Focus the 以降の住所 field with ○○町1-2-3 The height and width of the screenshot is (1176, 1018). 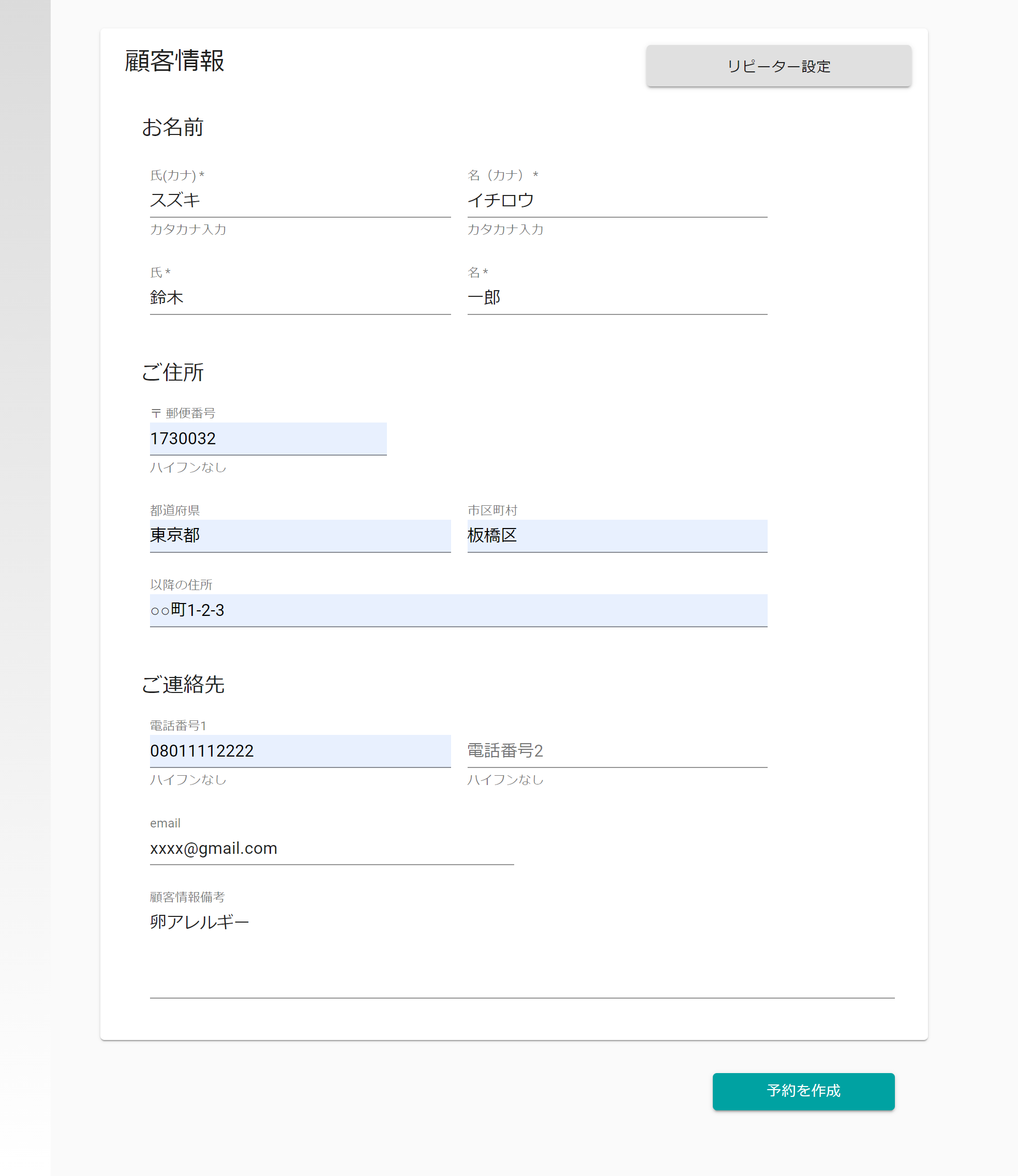458,610
